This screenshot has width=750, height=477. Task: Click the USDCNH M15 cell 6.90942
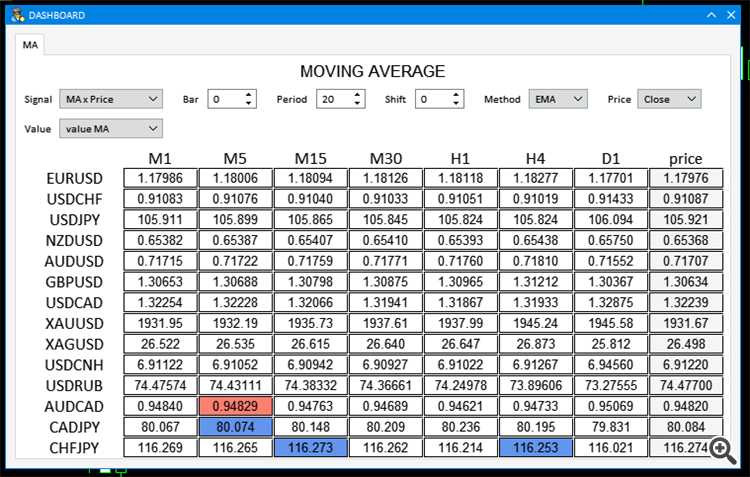click(x=310, y=365)
